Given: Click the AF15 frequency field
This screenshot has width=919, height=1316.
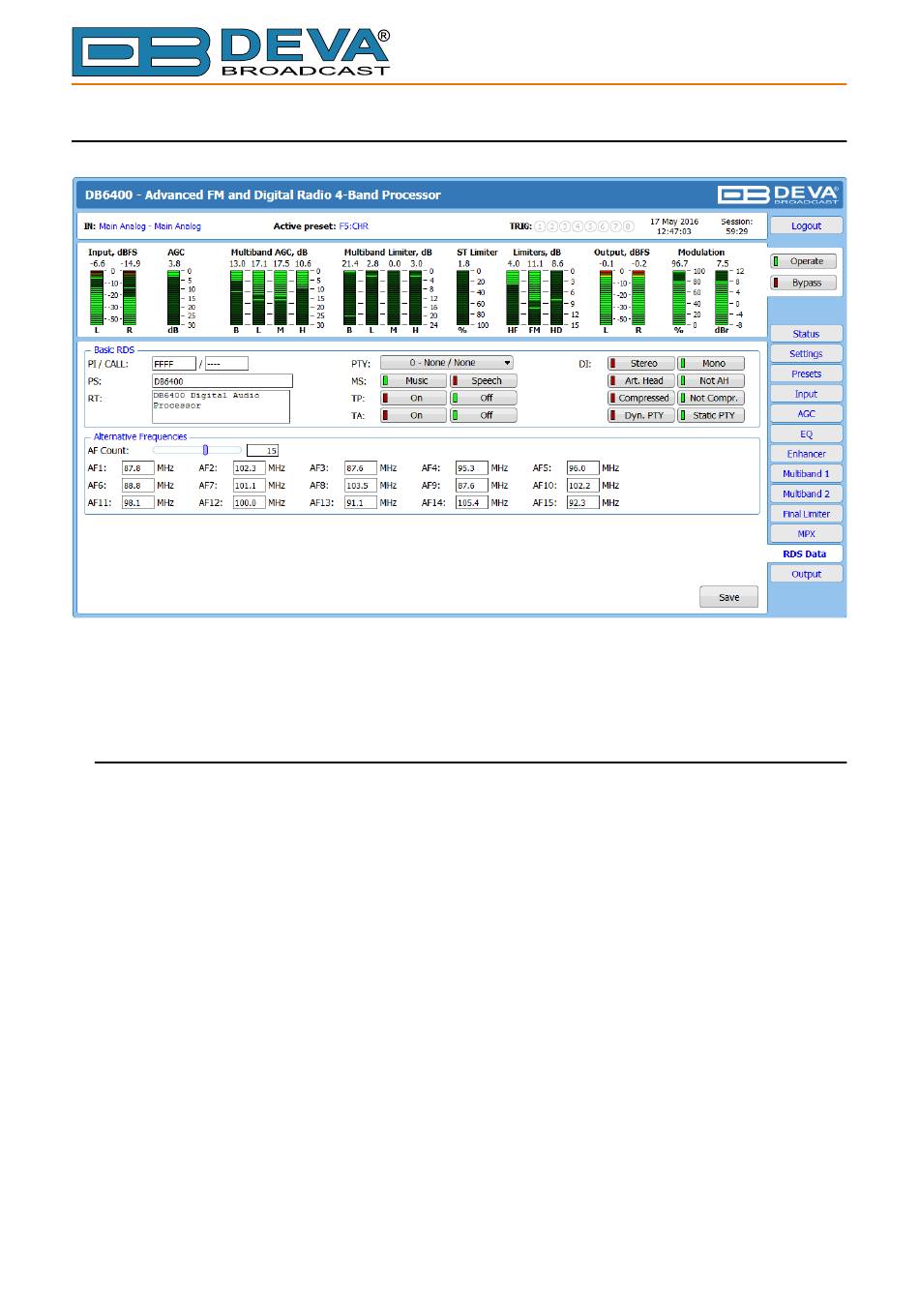Looking at the screenshot, I should coord(583,503).
